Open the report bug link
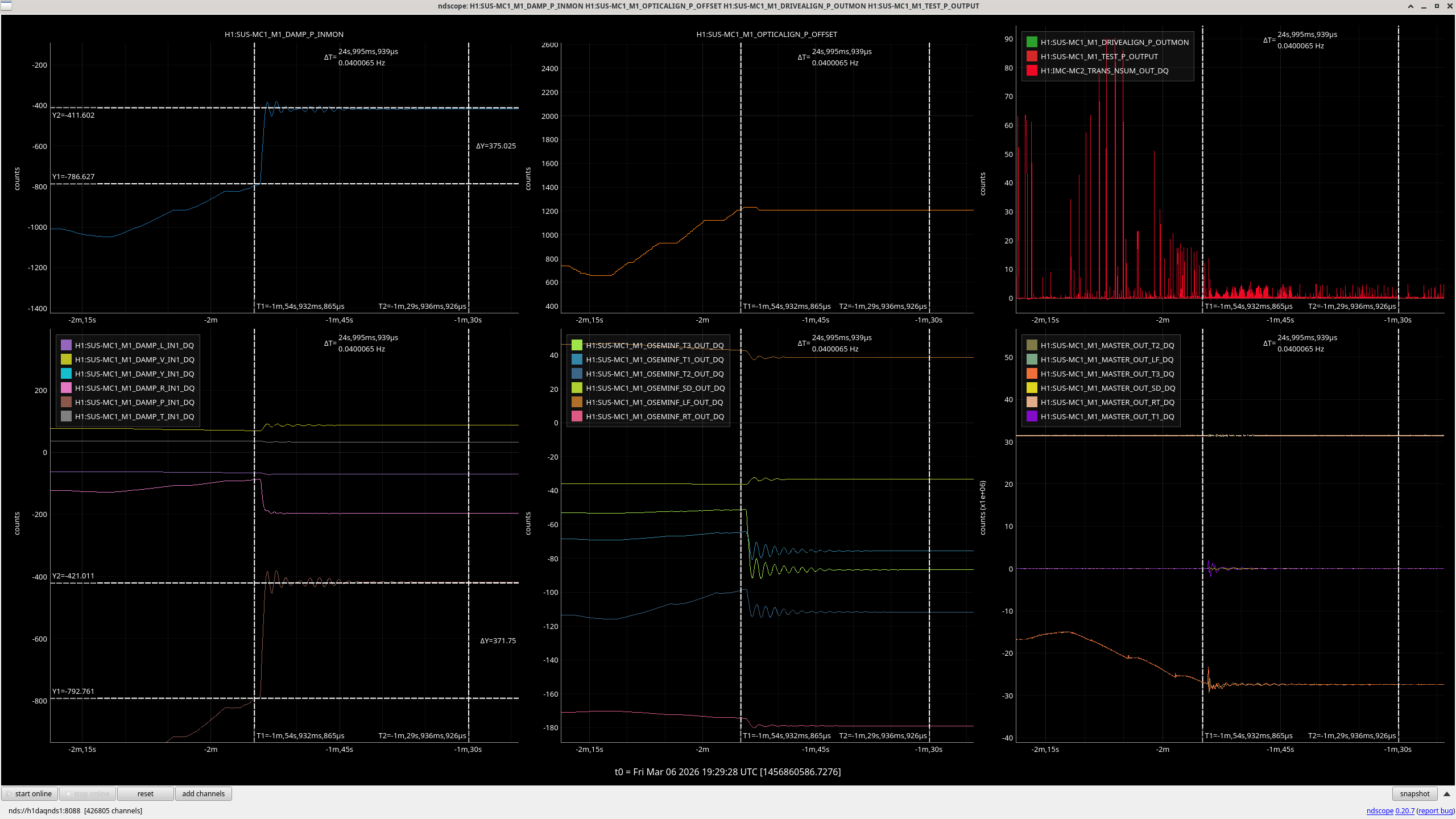Image resolution: width=1456 pixels, height=819 pixels. click(1436, 810)
